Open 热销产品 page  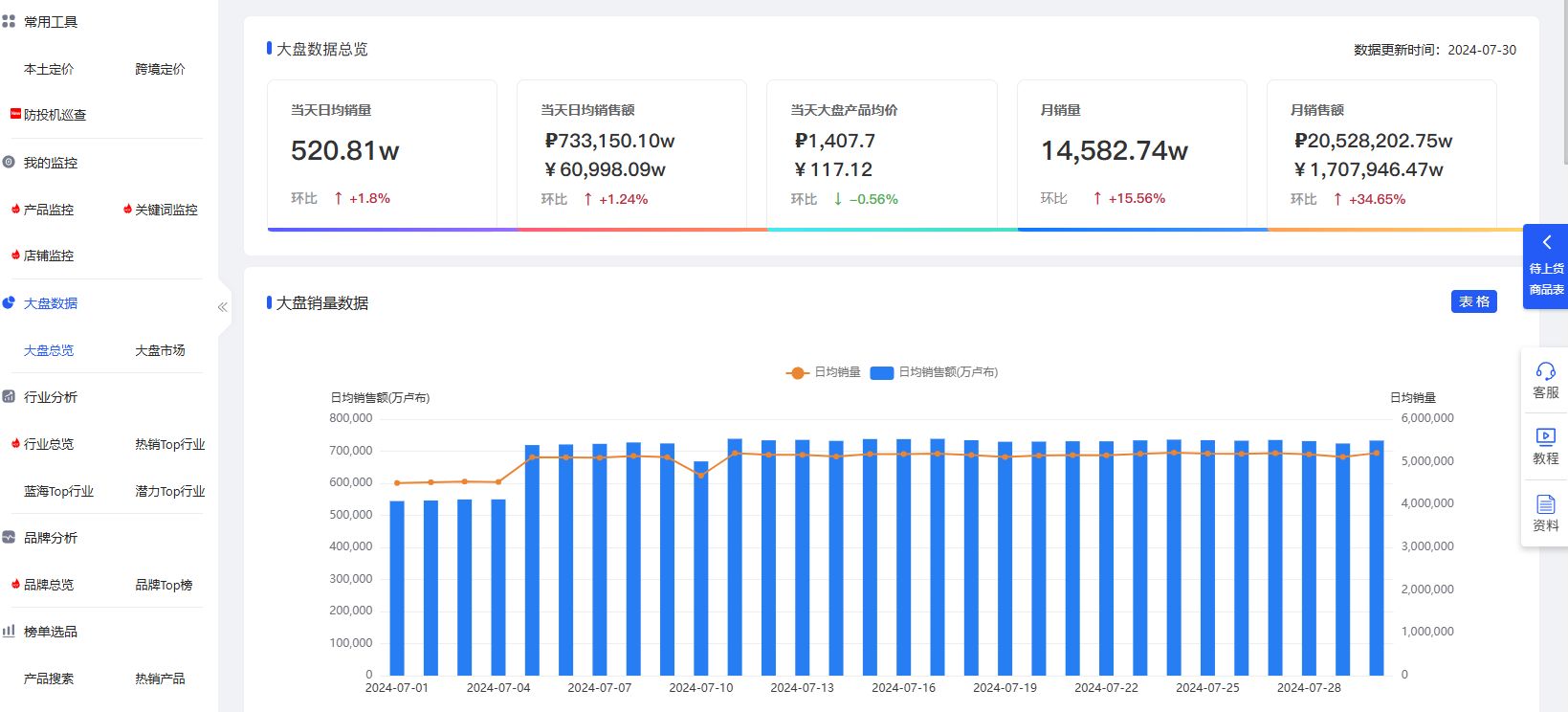tap(160, 679)
